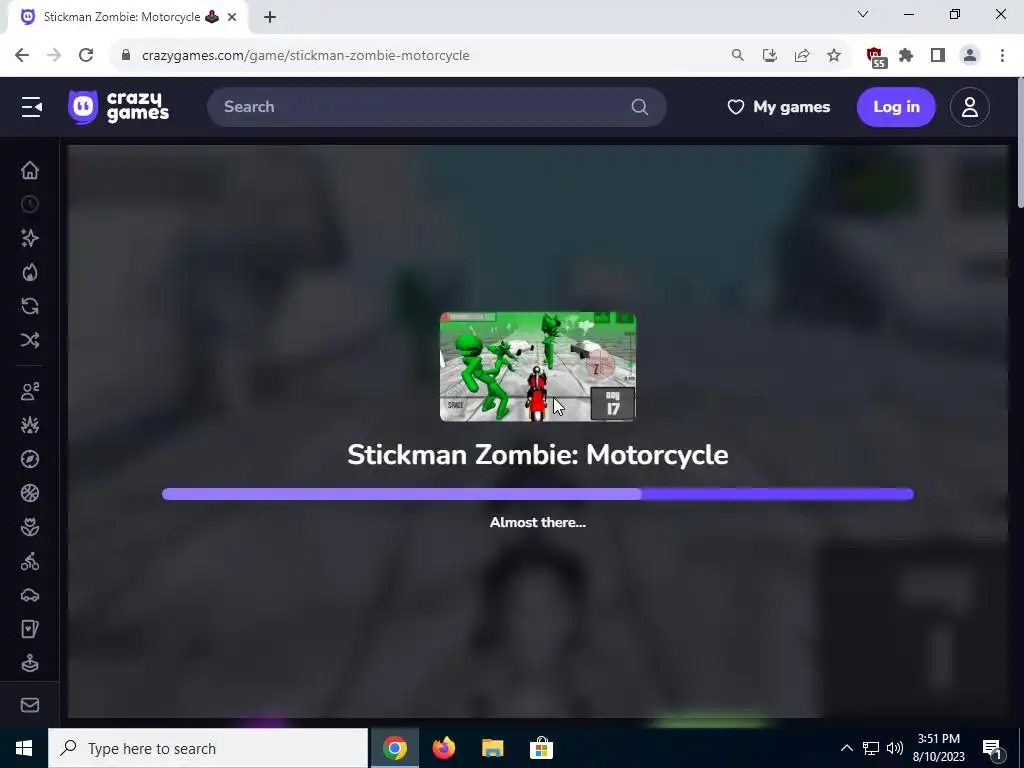
Task: Select the Random game shuffle icon
Action: (x=30, y=340)
